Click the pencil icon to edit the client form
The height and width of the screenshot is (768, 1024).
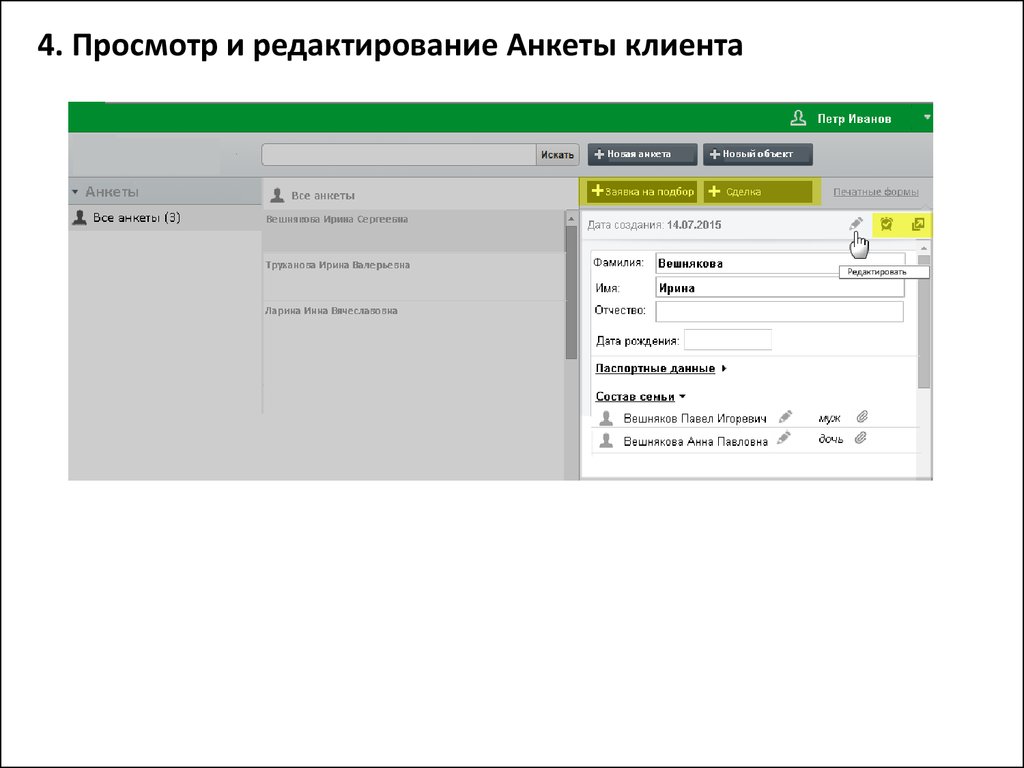coord(855,225)
